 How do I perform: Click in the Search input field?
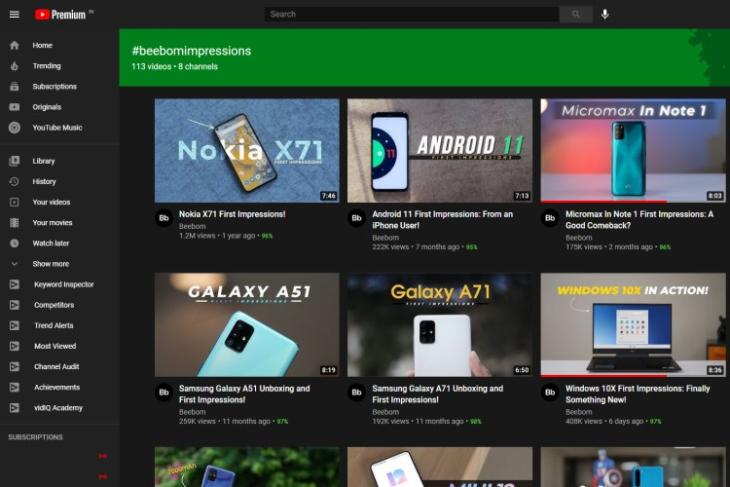point(412,14)
